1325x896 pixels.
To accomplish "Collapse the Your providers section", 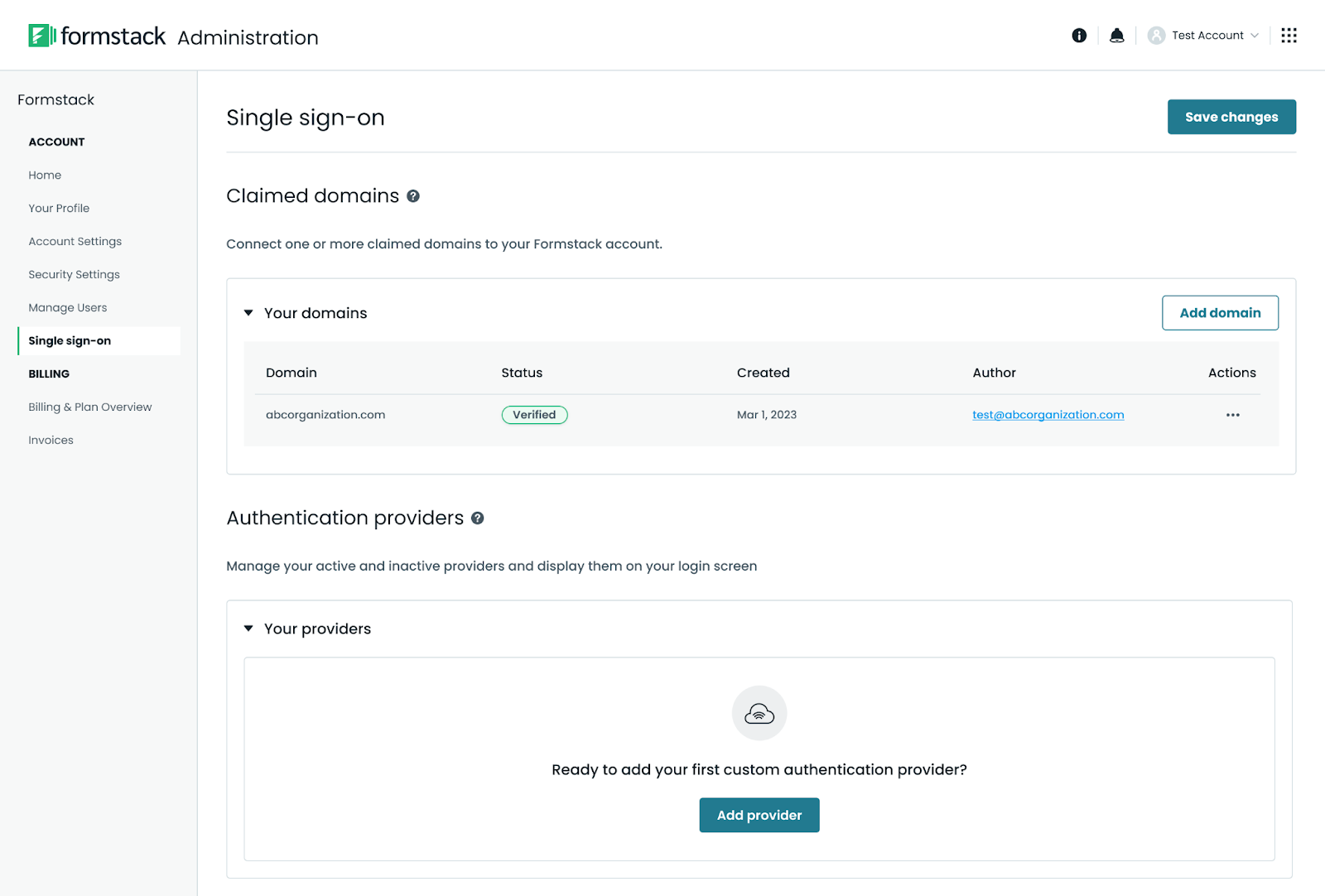I will tap(248, 629).
